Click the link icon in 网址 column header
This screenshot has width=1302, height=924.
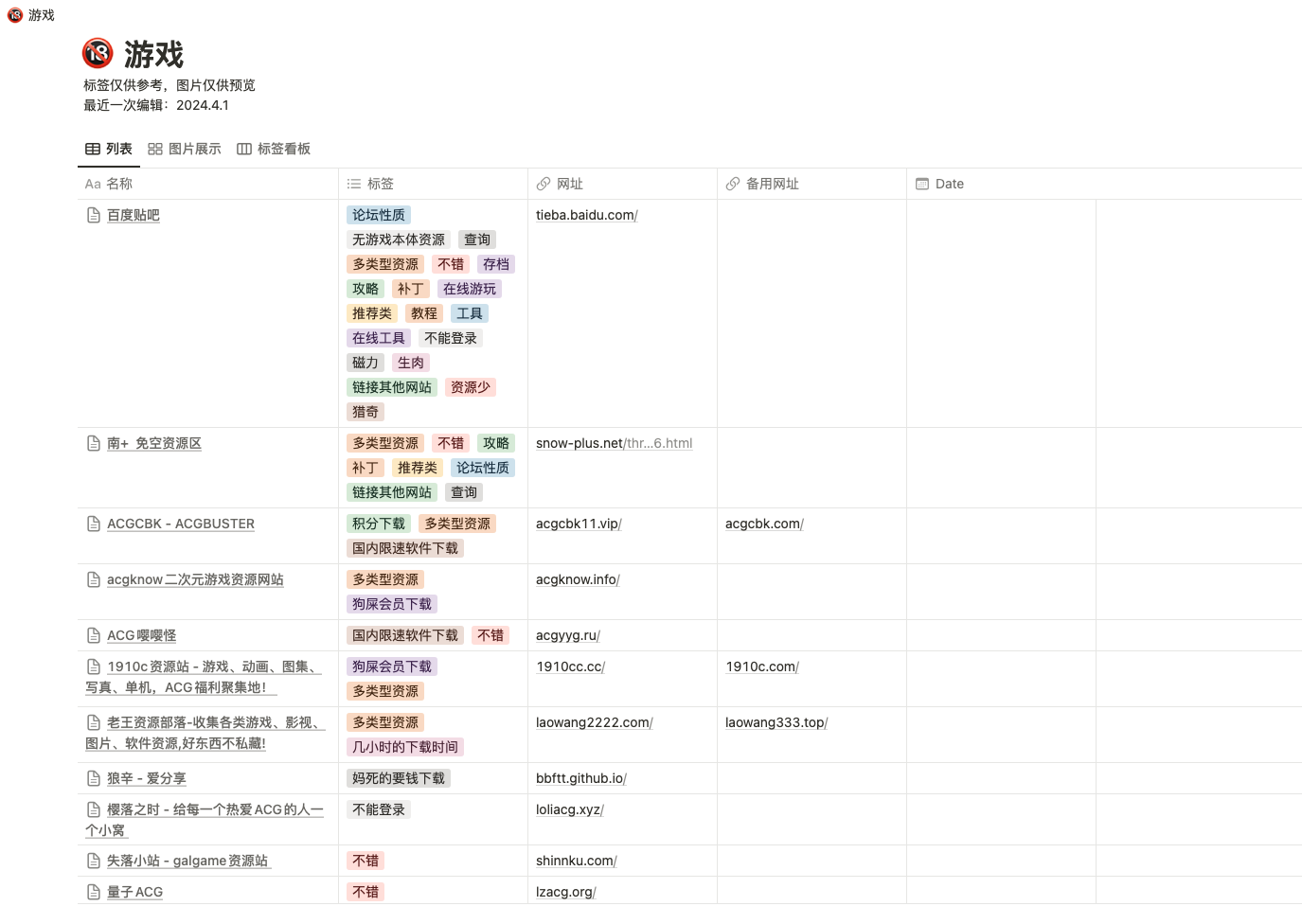(x=544, y=185)
